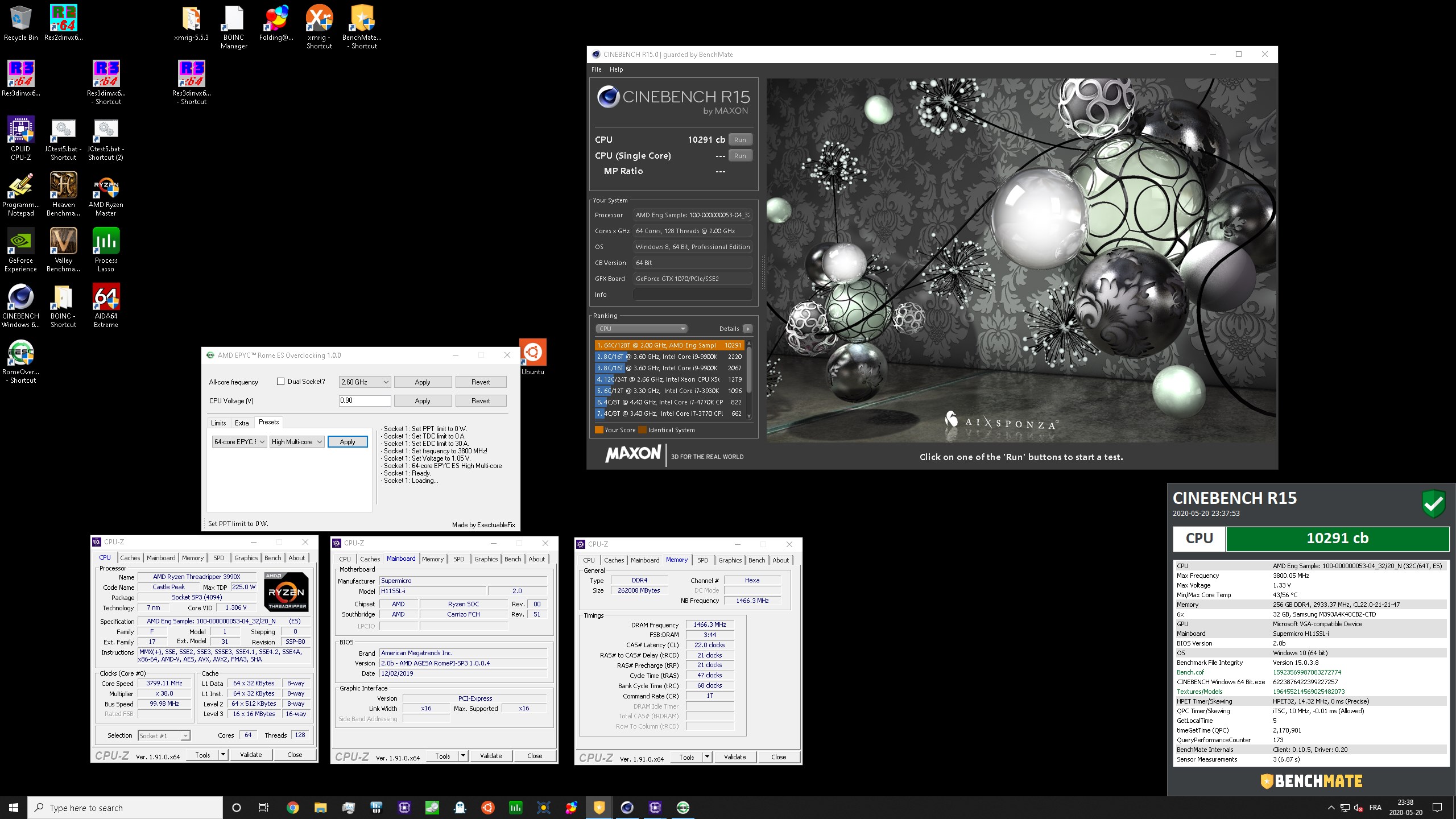Screen dimensions: 1456x819
Task: Select the Intel Xeon 1279 ranking entry
Action: point(669,379)
